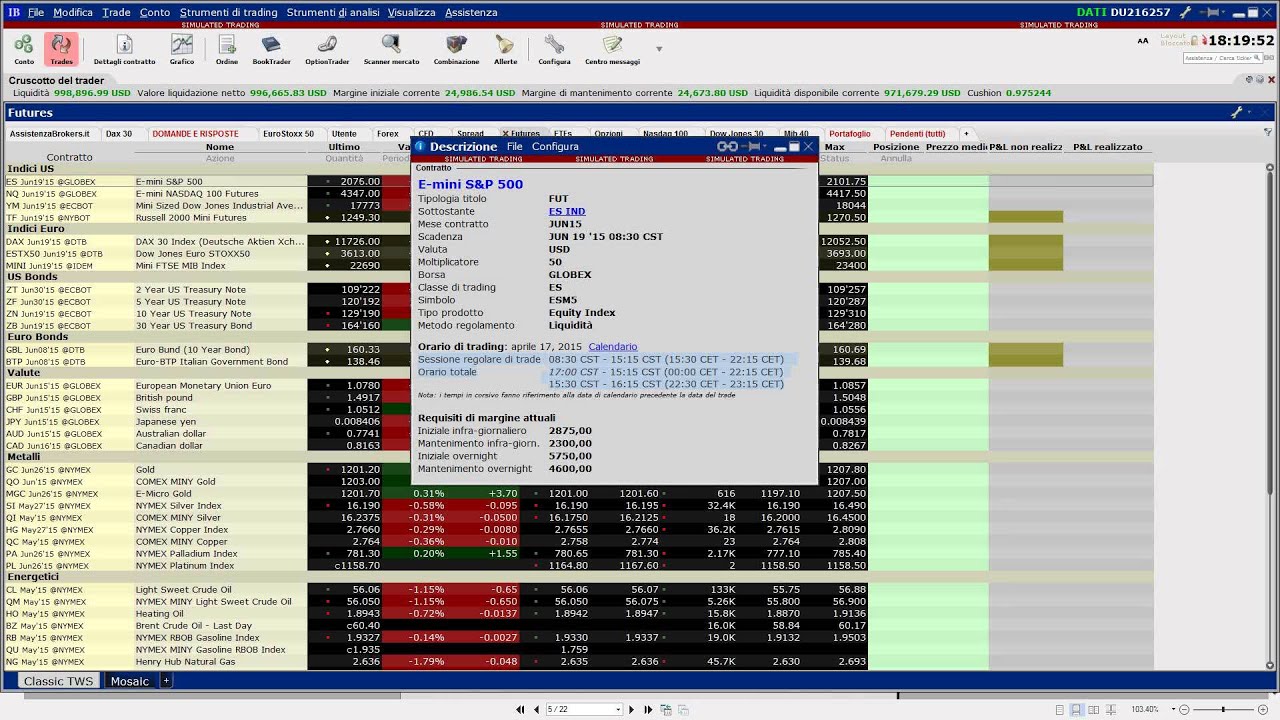Open the Modifica menu
The image size is (1280, 720).
click(x=73, y=12)
